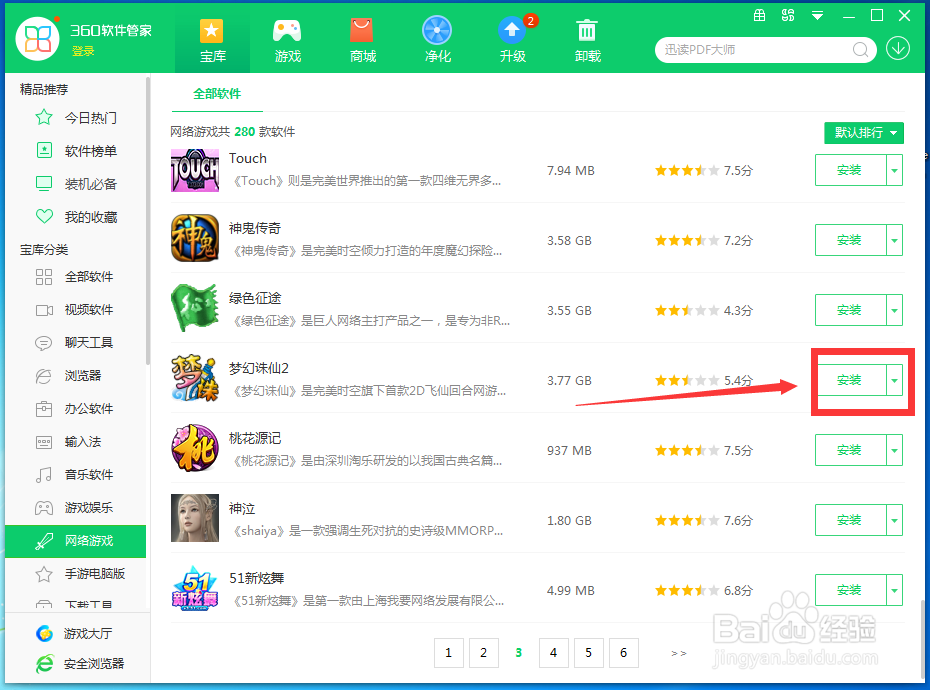Expand install options for 桃花源记
The image size is (930, 690).
[894, 450]
